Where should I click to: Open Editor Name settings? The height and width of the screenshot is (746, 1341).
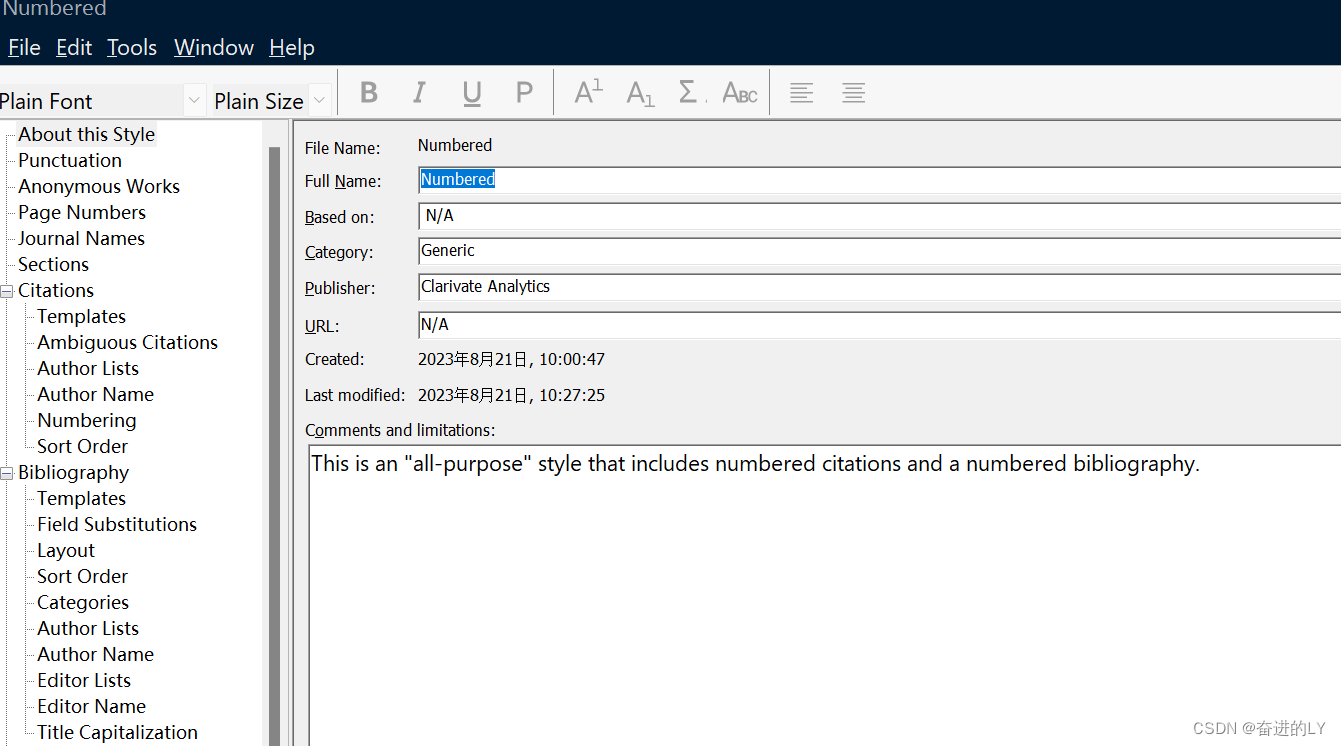91,706
